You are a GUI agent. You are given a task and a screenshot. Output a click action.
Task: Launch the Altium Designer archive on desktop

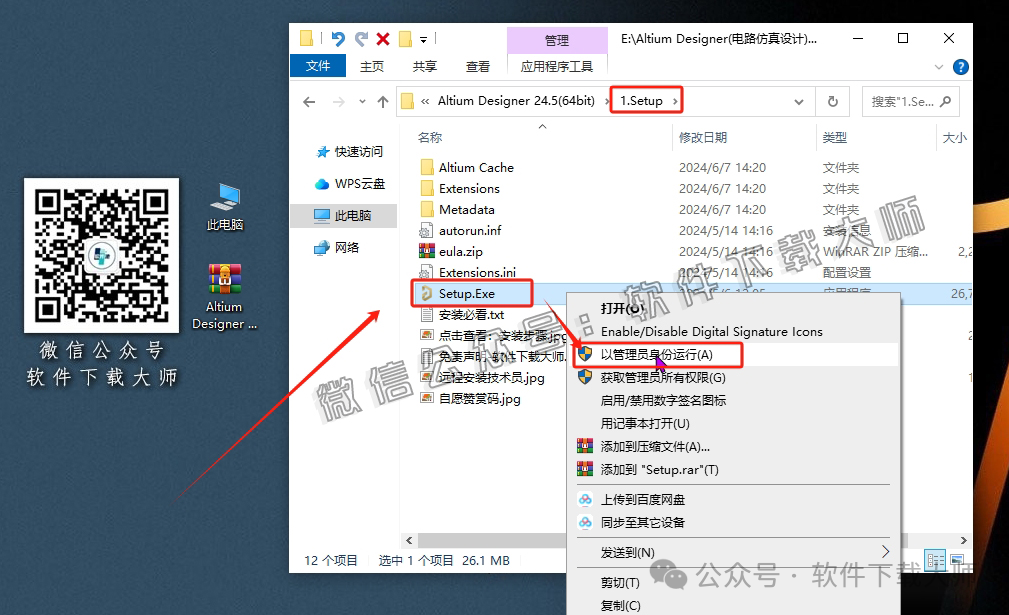coord(224,278)
